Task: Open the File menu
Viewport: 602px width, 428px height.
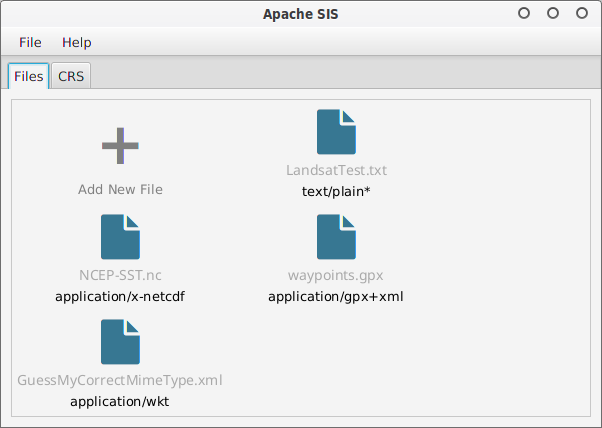Action: [x=30, y=42]
